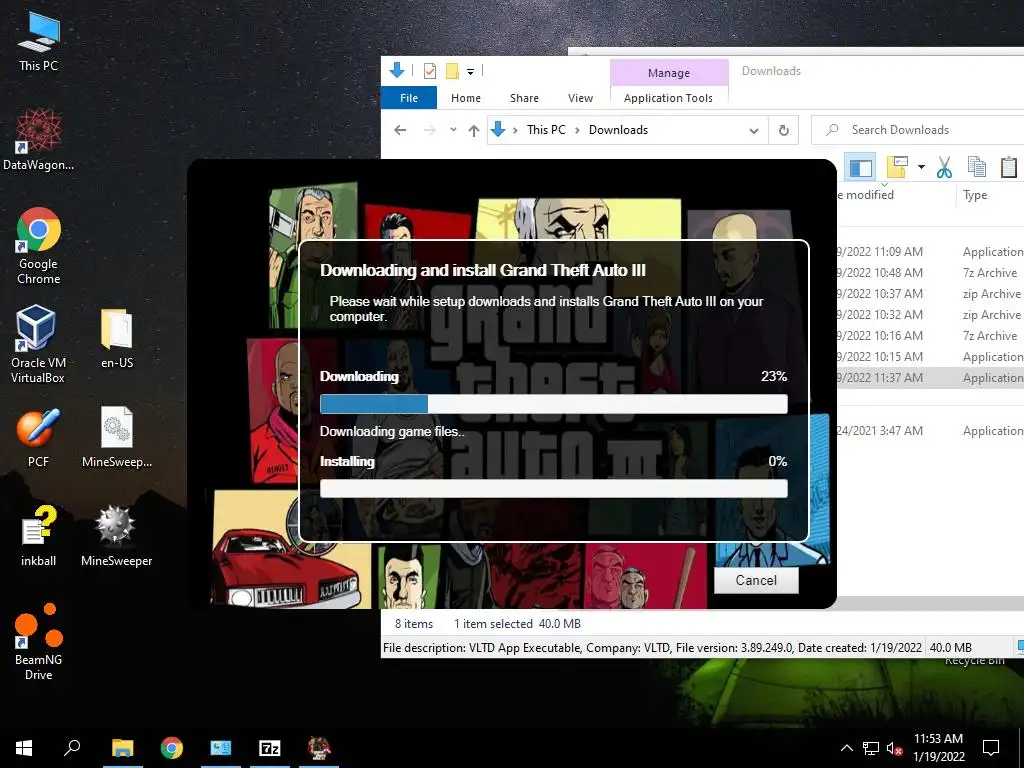This screenshot has height=768, width=1024.
Task: Open PCF desktop icon
Action: 39,438
